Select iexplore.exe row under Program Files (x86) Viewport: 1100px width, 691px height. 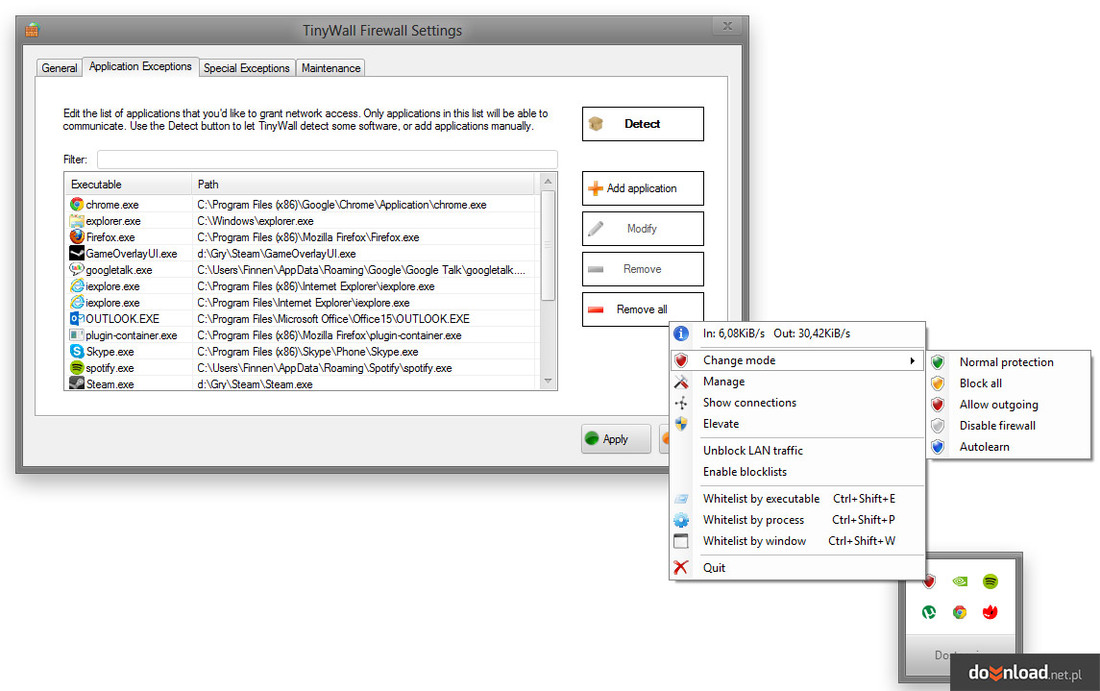click(x=302, y=286)
